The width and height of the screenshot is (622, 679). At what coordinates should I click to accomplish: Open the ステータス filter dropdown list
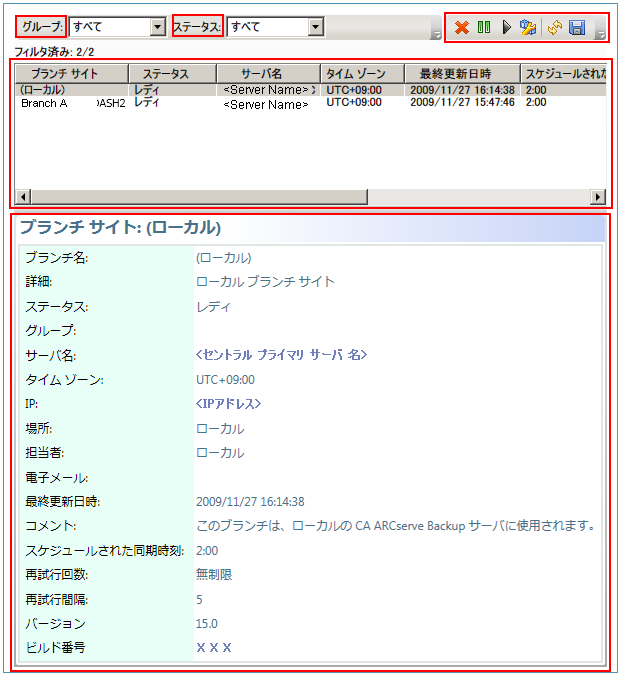(x=316, y=27)
